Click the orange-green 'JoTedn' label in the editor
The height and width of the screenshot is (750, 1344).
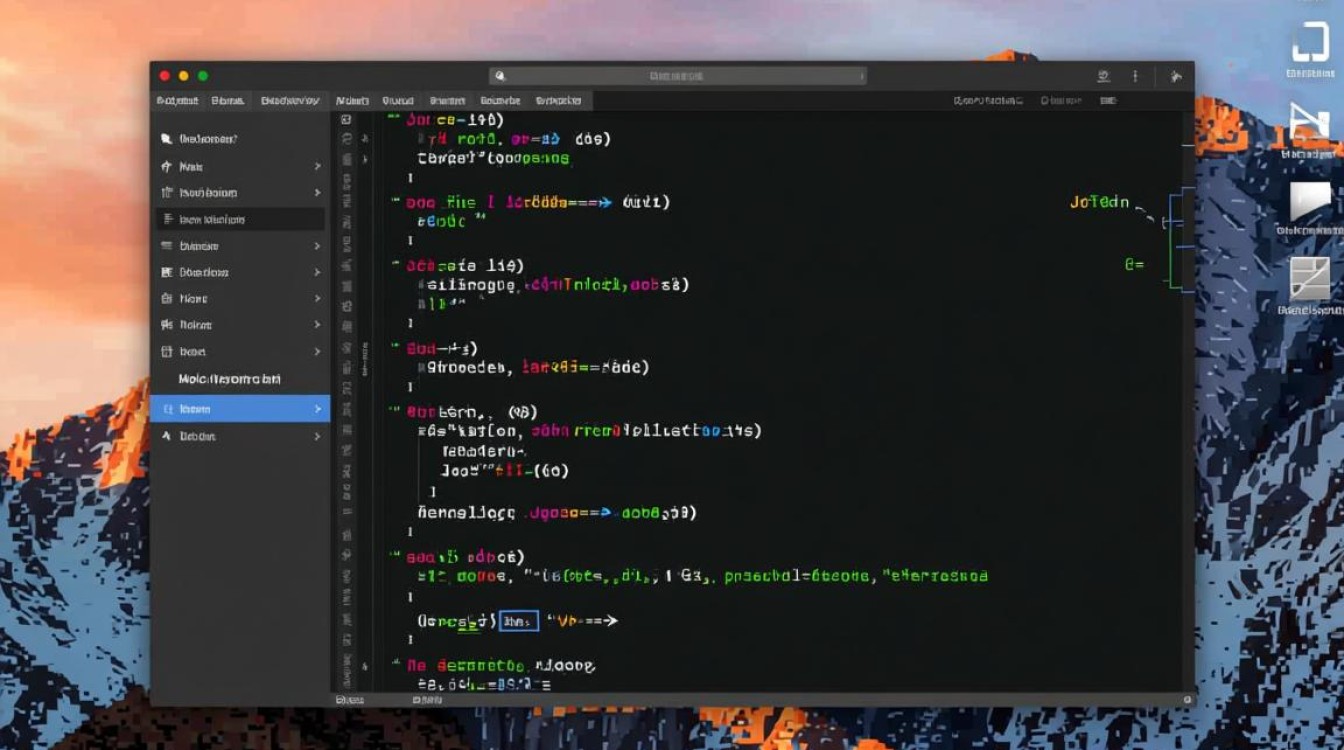(1099, 202)
